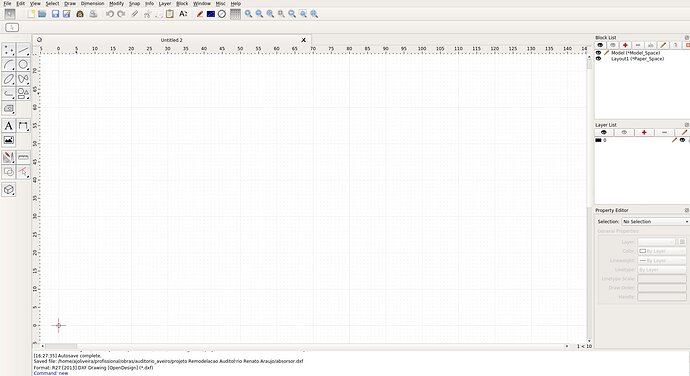Screen dimensions: 690x376
Task: Click the Zoom In magnifier
Action: pyautogui.click(x=248, y=14)
